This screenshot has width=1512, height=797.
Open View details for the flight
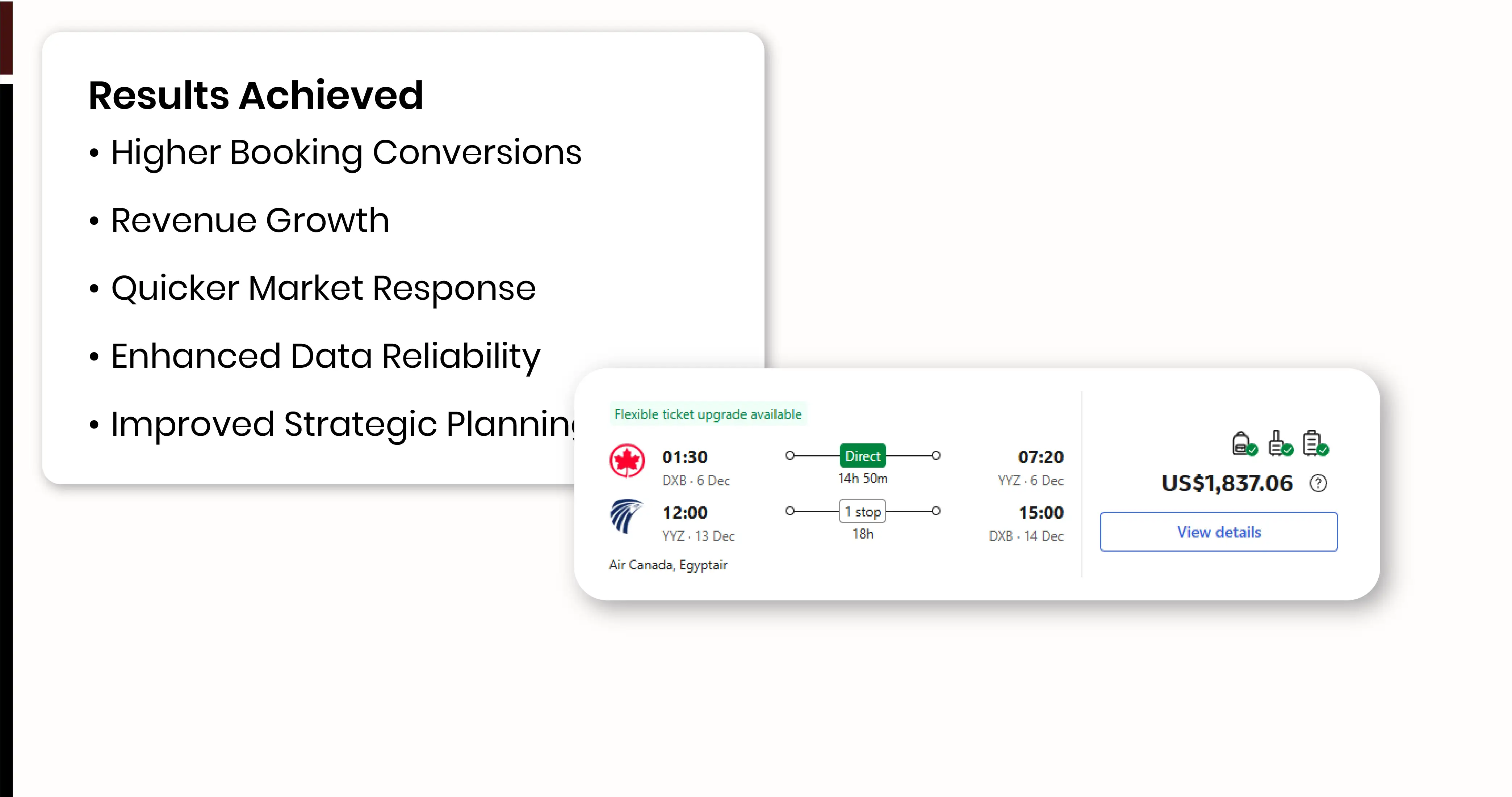pyautogui.click(x=1219, y=532)
